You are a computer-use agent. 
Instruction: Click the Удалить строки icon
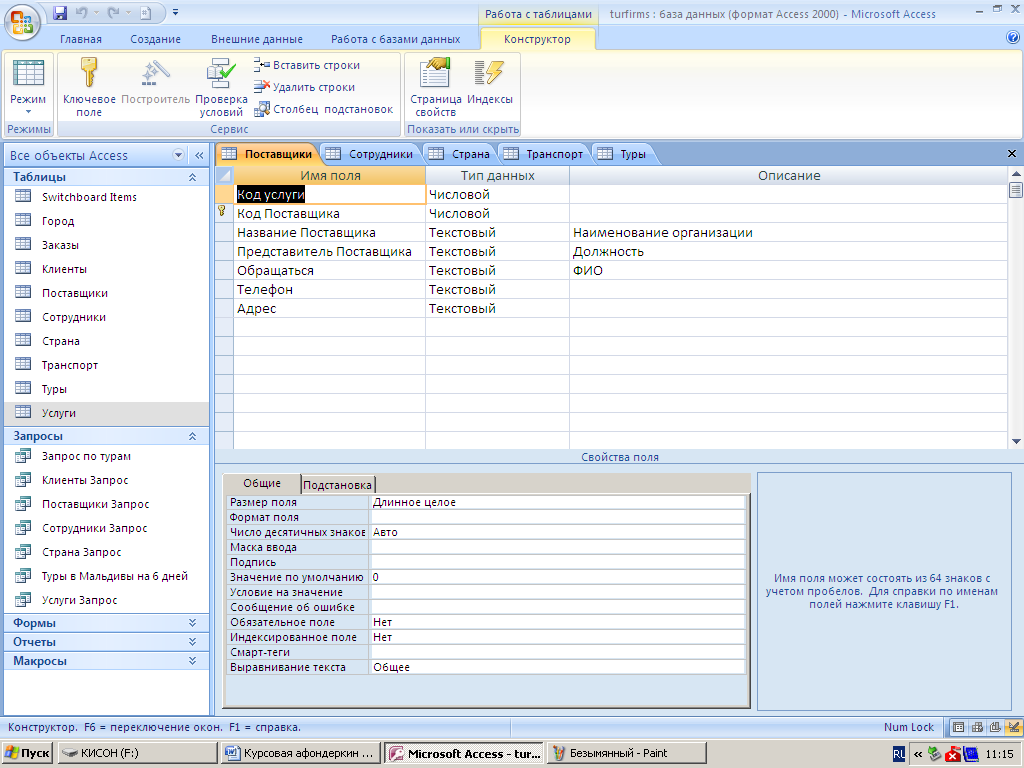262,87
